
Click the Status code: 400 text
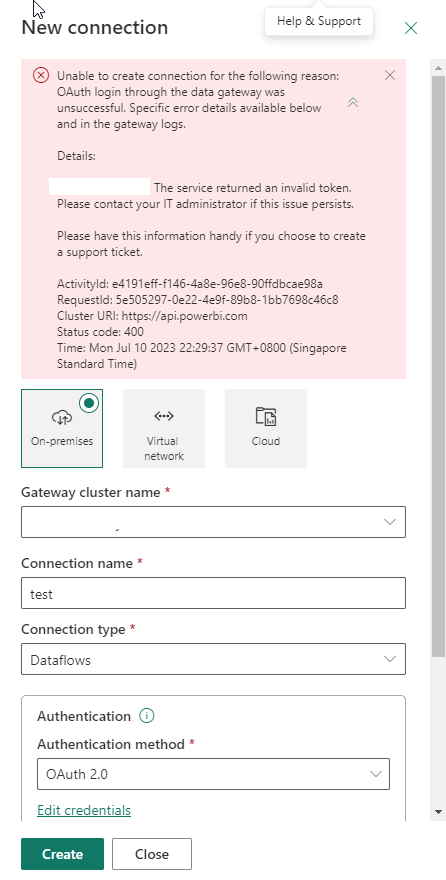coord(100,332)
